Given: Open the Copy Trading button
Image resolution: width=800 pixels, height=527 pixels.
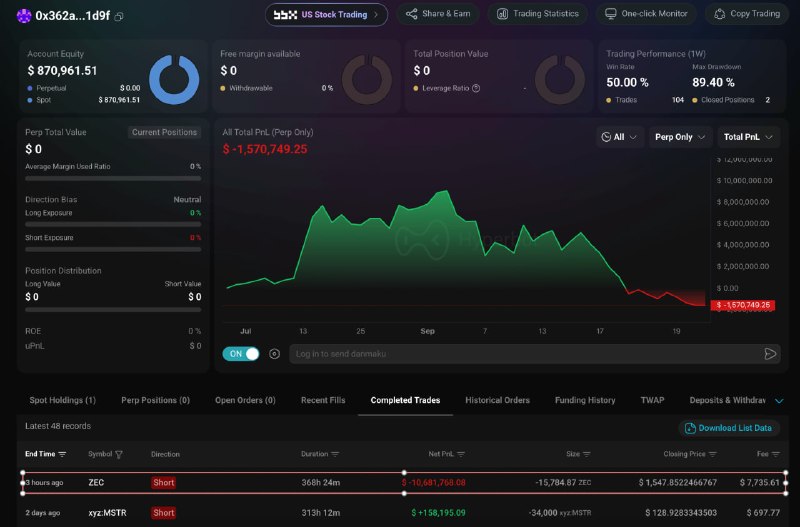Looking at the screenshot, I should (747, 14).
